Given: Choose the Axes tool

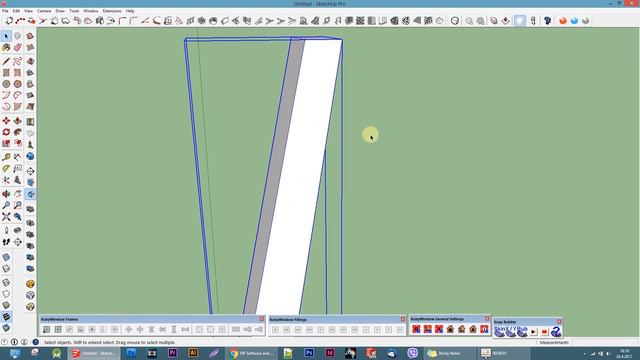Looking at the screenshot, I should (x=6, y=180).
